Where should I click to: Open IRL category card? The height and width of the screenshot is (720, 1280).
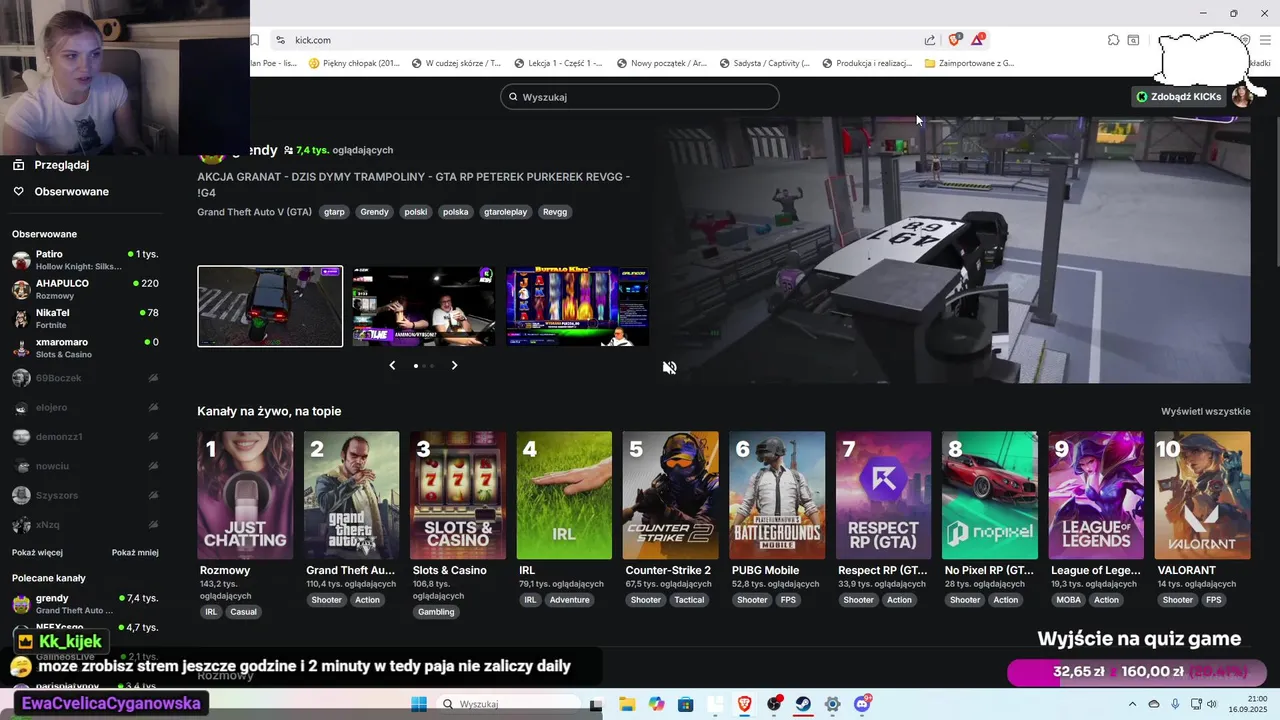click(x=564, y=495)
